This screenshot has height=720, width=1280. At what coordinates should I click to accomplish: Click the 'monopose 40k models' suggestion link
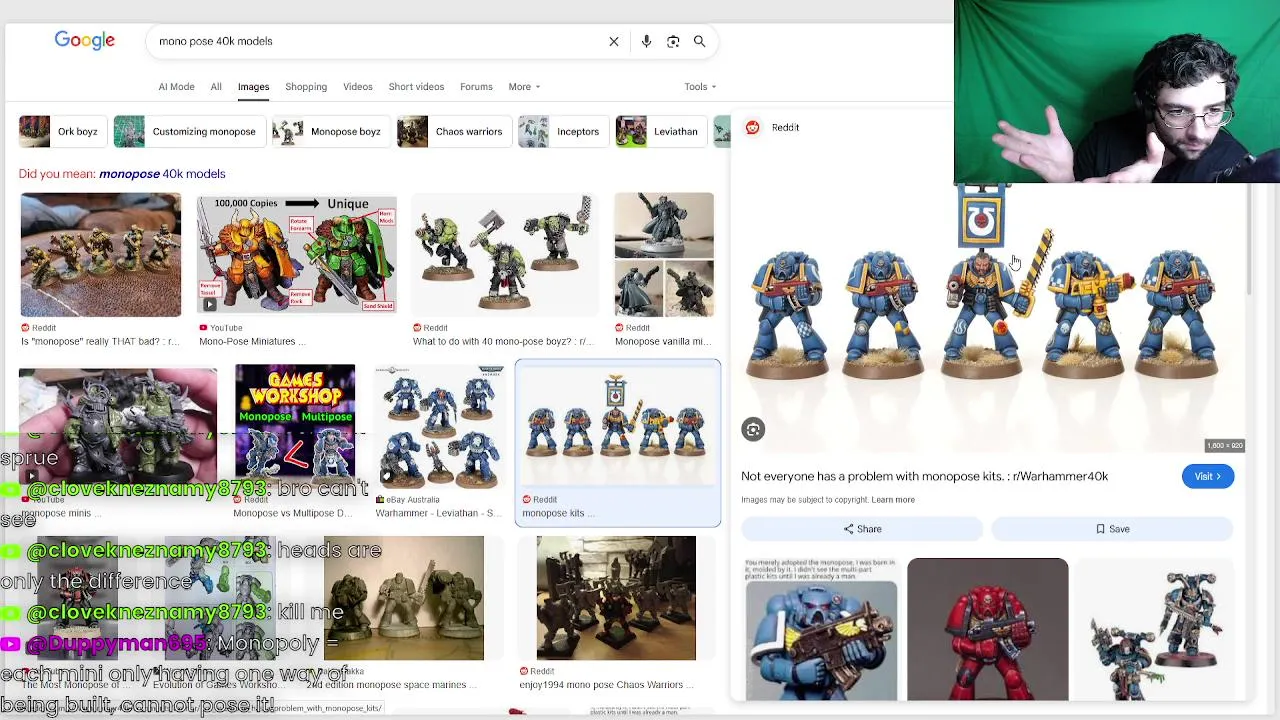coord(162,174)
